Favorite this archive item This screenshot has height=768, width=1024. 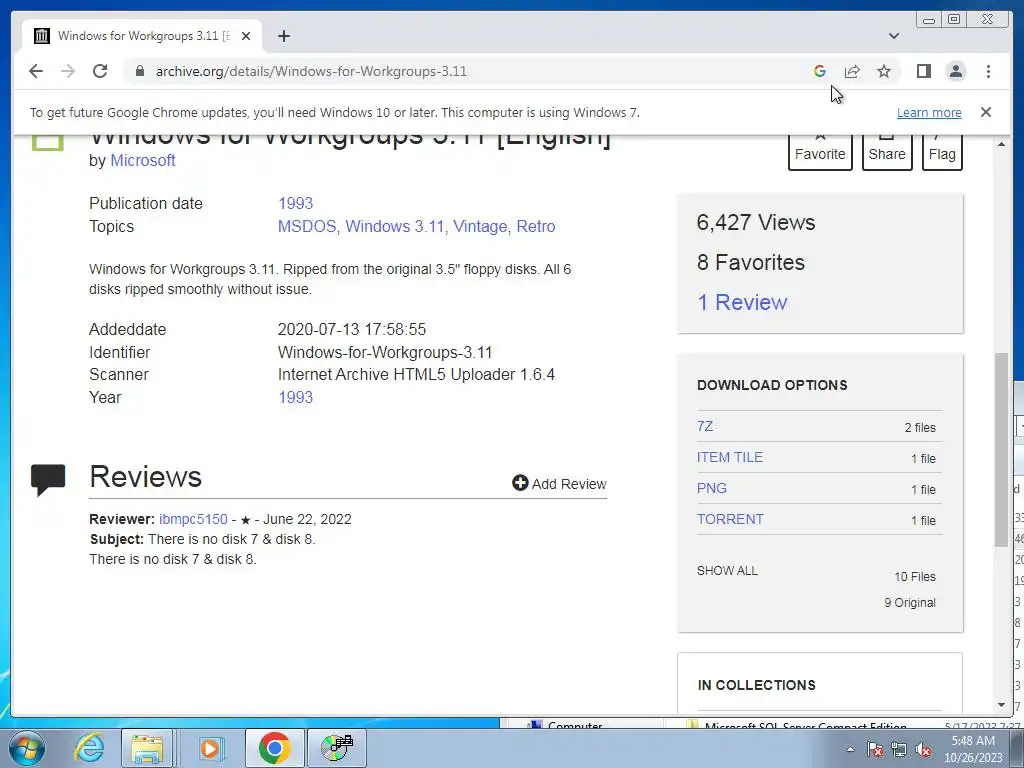[x=820, y=152]
